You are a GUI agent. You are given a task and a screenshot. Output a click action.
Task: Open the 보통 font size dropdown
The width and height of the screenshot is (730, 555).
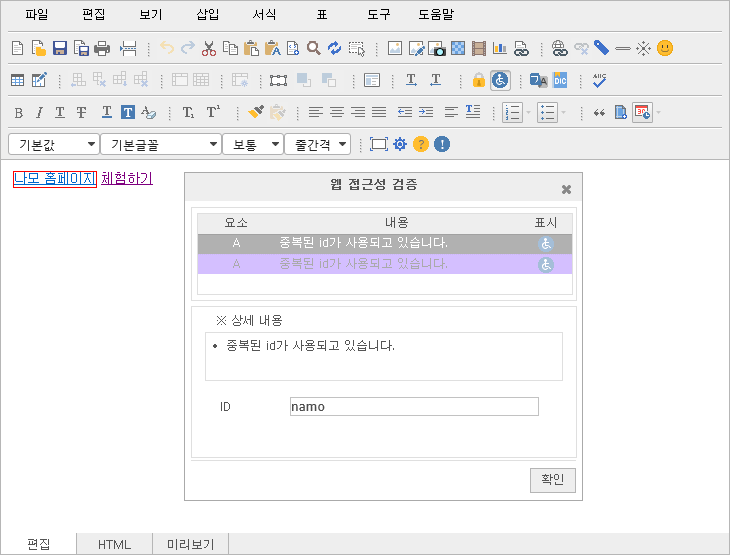pyautogui.click(x=253, y=144)
